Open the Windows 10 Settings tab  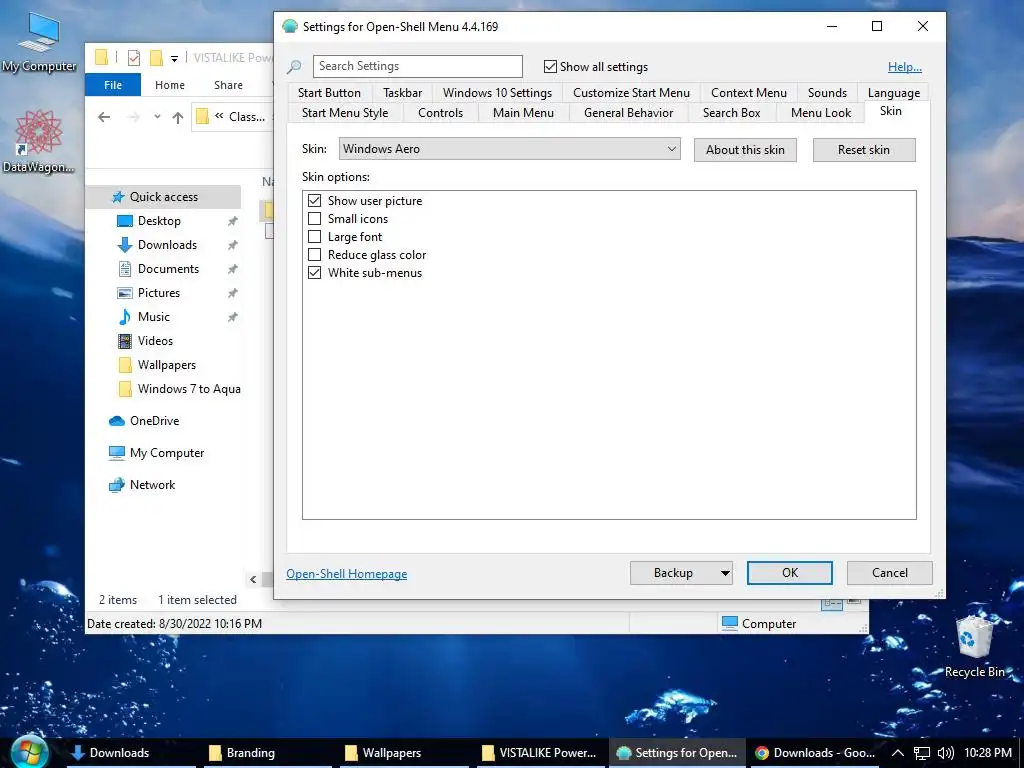(497, 93)
